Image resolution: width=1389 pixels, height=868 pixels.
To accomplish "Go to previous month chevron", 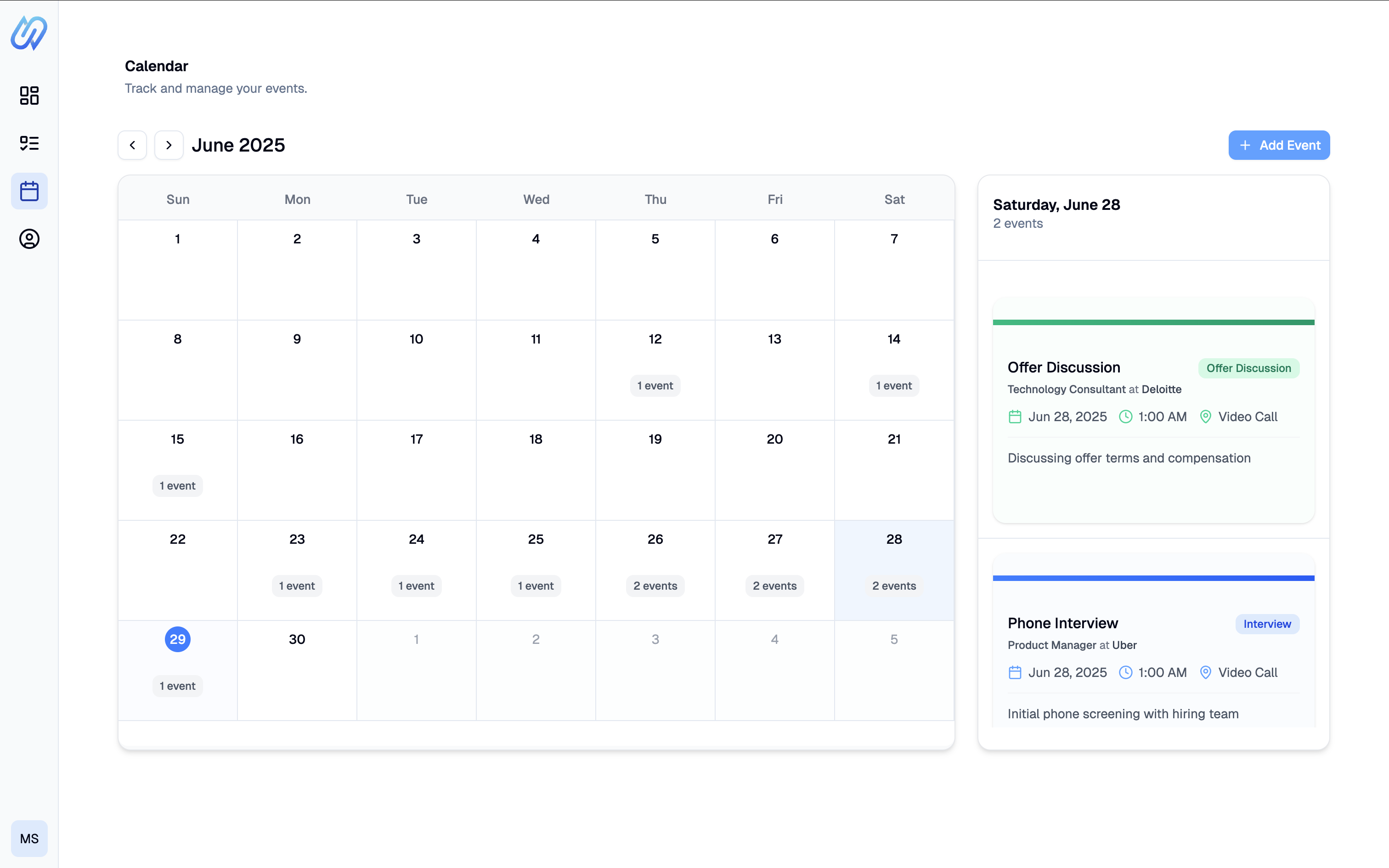I will click(x=133, y=145).
